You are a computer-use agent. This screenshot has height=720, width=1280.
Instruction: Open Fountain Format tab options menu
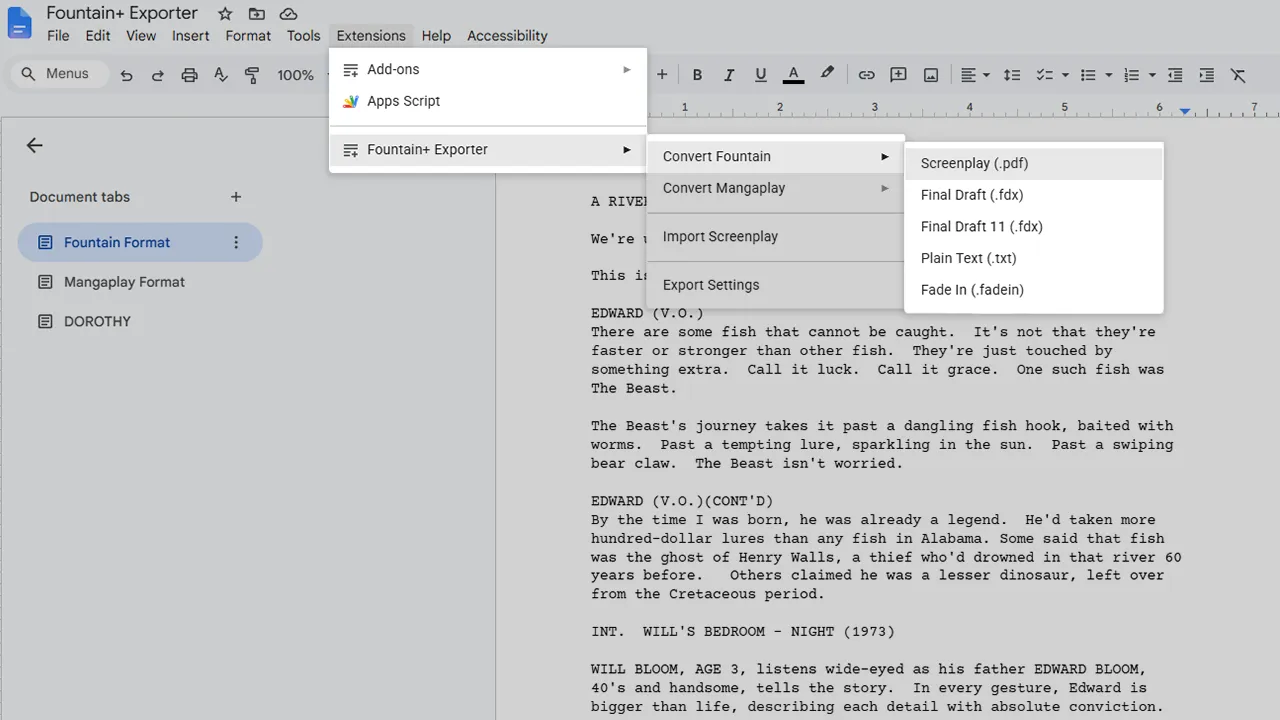point(236,242)
